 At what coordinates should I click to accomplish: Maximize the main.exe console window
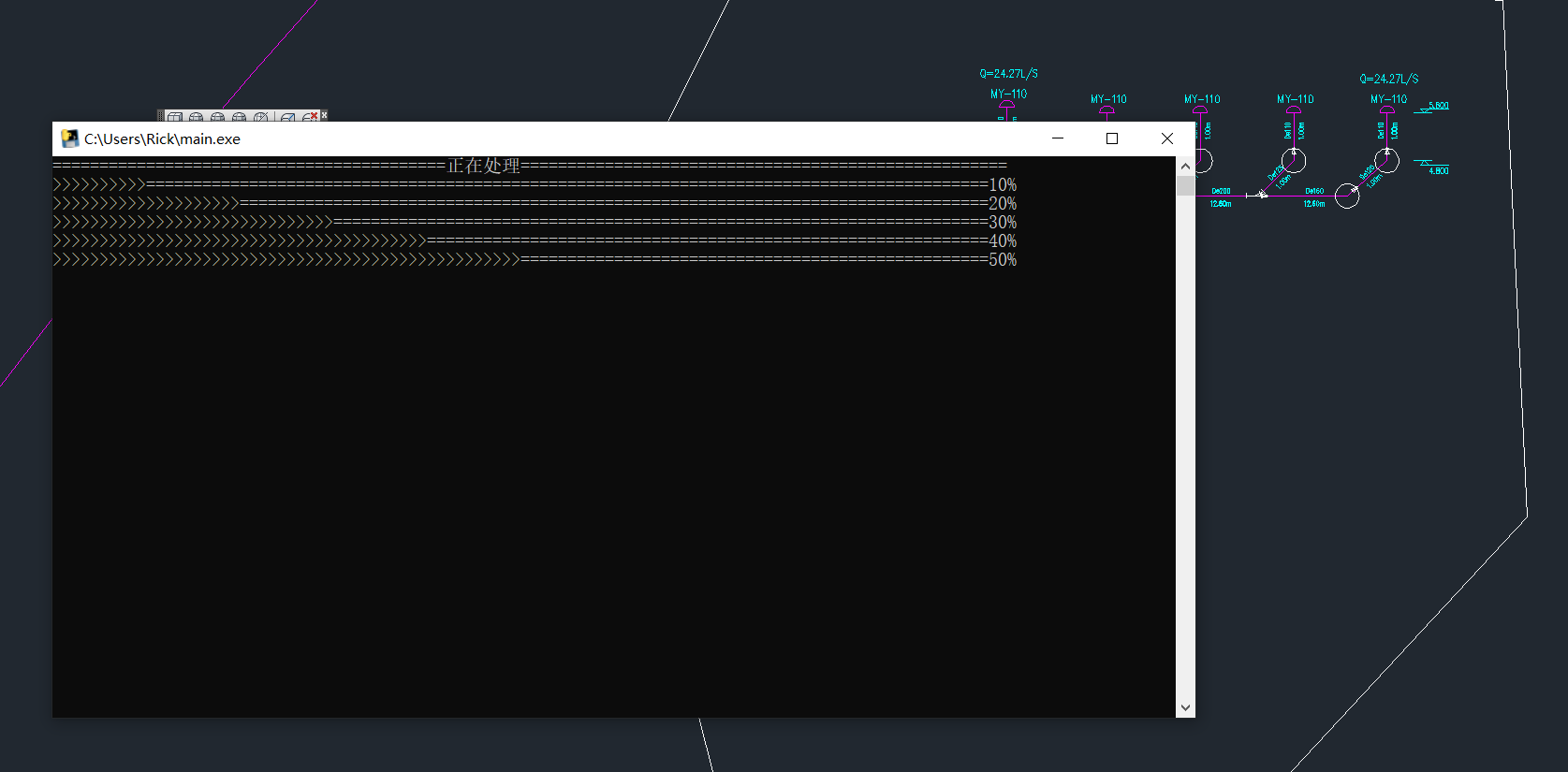coord(1112,138)
